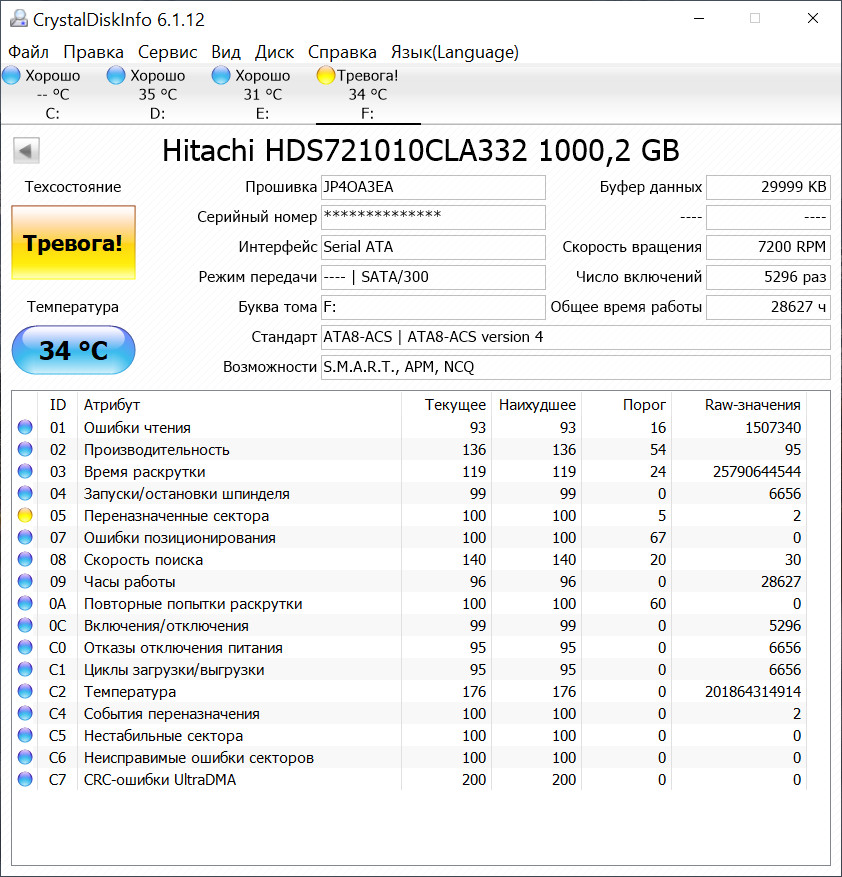
Task: Switch to drive C: disk tab
Action: click(53, 94)
